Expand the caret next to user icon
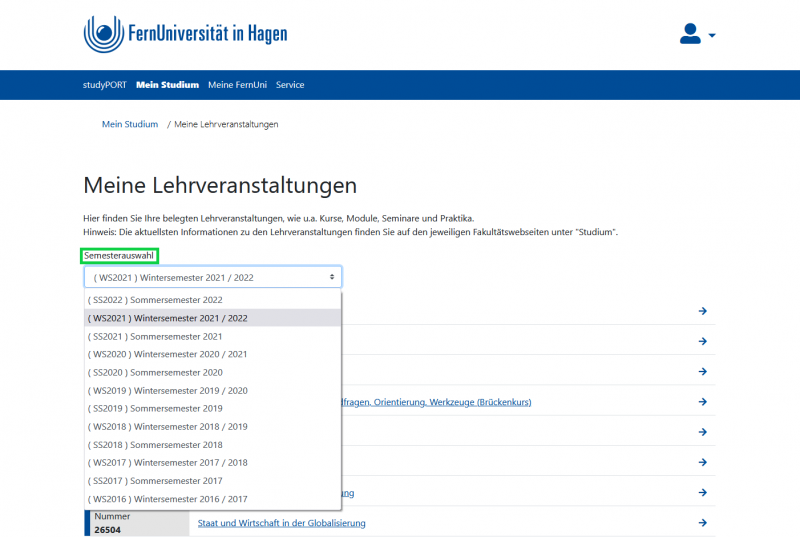Viewport: 800px width, 537px height. tap(712, 36)
